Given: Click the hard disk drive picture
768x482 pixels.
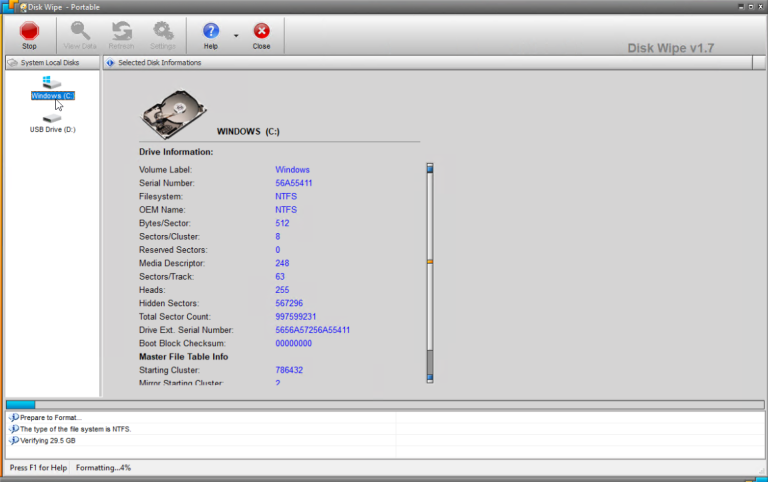Looking at the screenshot, I should (x=174, y=114).
